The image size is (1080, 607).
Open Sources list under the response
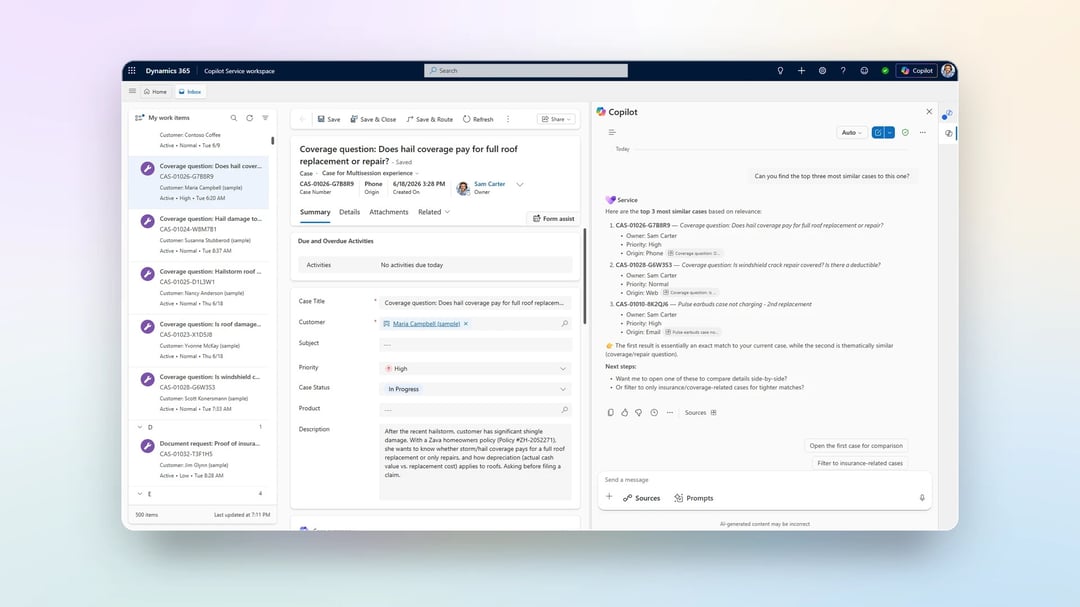700,413
